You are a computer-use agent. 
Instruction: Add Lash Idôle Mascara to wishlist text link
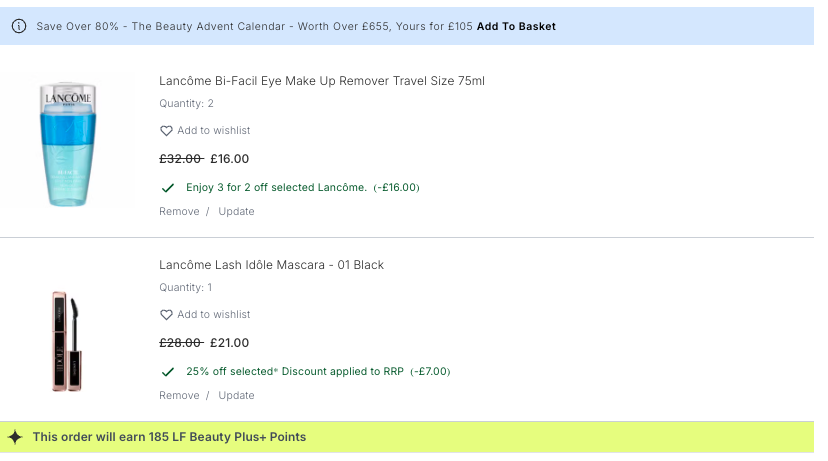(213, 315)
